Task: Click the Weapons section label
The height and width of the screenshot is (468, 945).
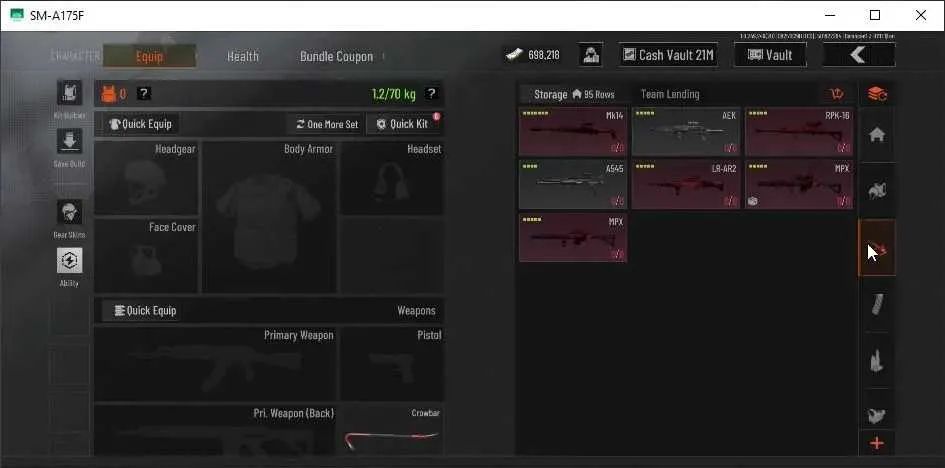Action: click(x=416, y=311)
